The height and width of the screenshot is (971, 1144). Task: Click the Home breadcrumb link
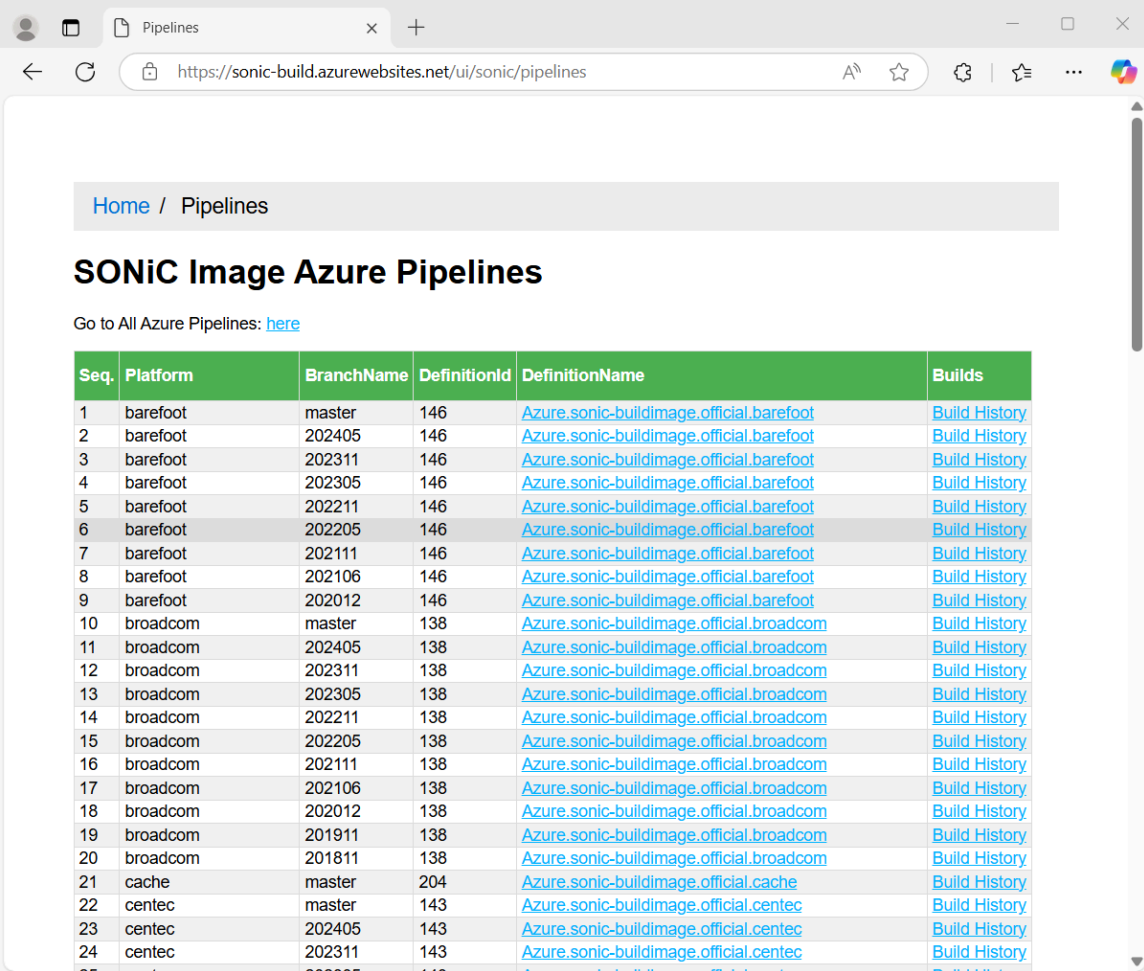tap(121, 206)
